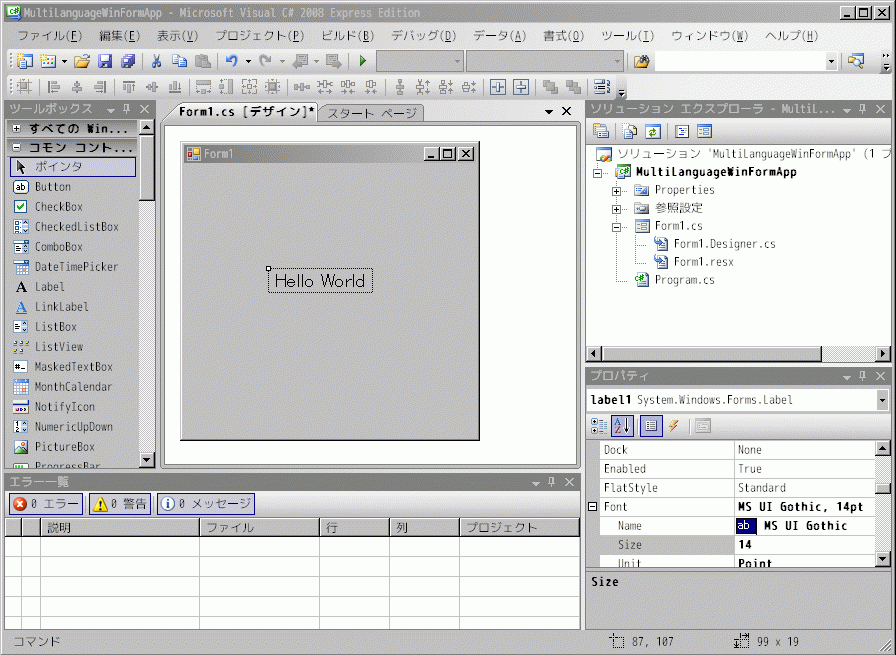Click the Copy icon in toolbar

[179, 61]
